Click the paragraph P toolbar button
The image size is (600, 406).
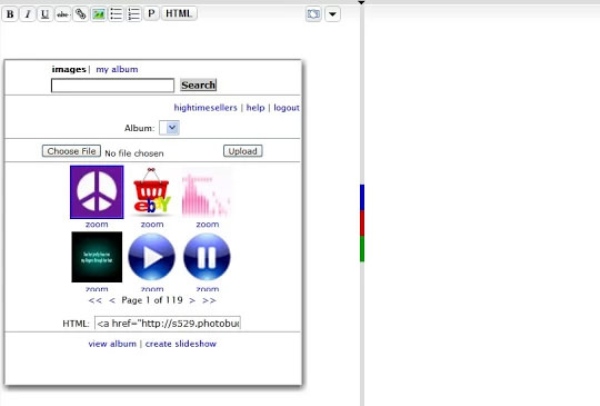(x=151, y=14)
